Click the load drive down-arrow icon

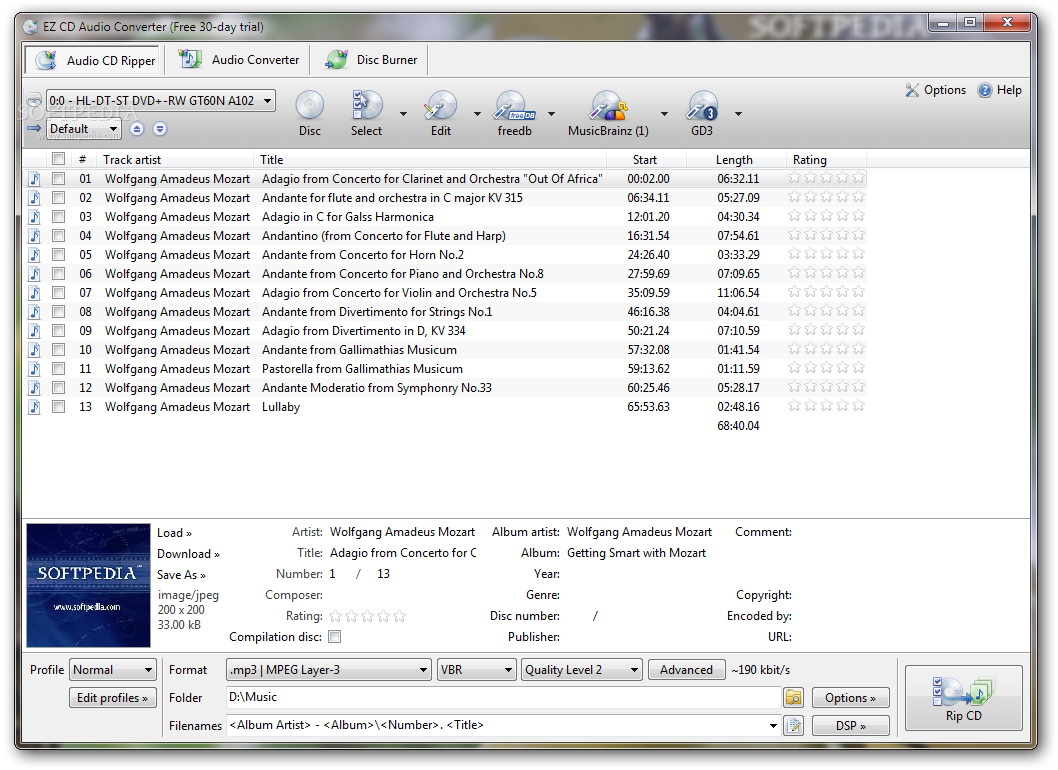pyautogui.click(x=160, y=129)
